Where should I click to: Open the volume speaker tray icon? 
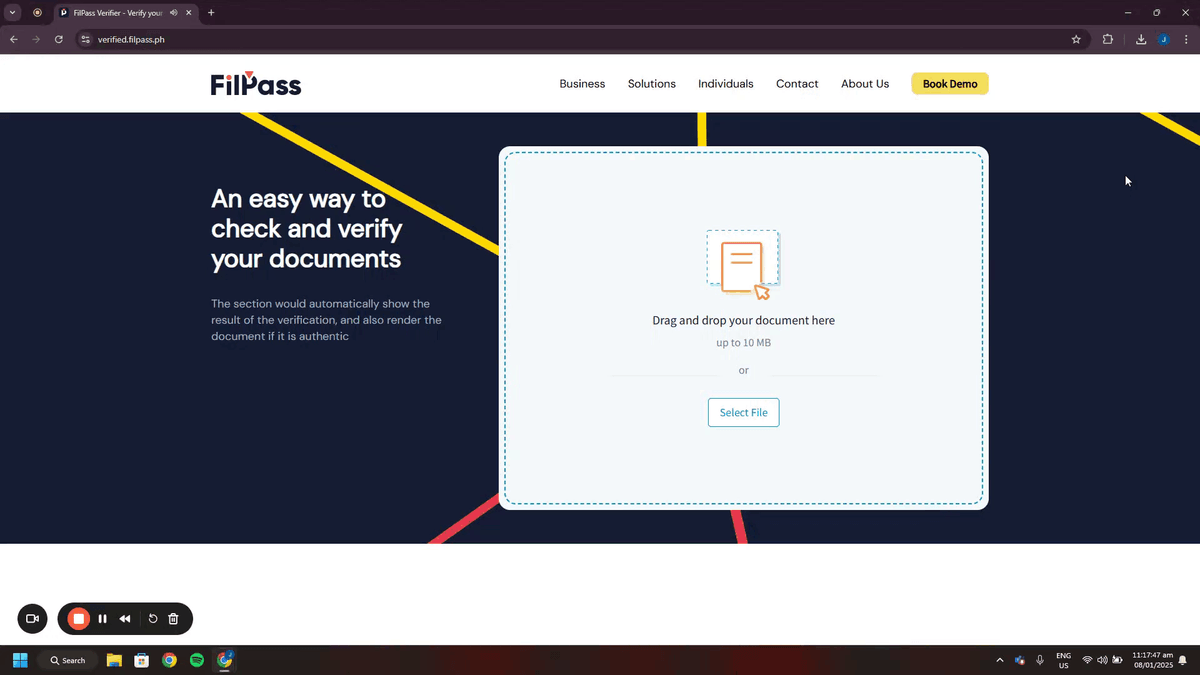click(x=1101, y=660)
